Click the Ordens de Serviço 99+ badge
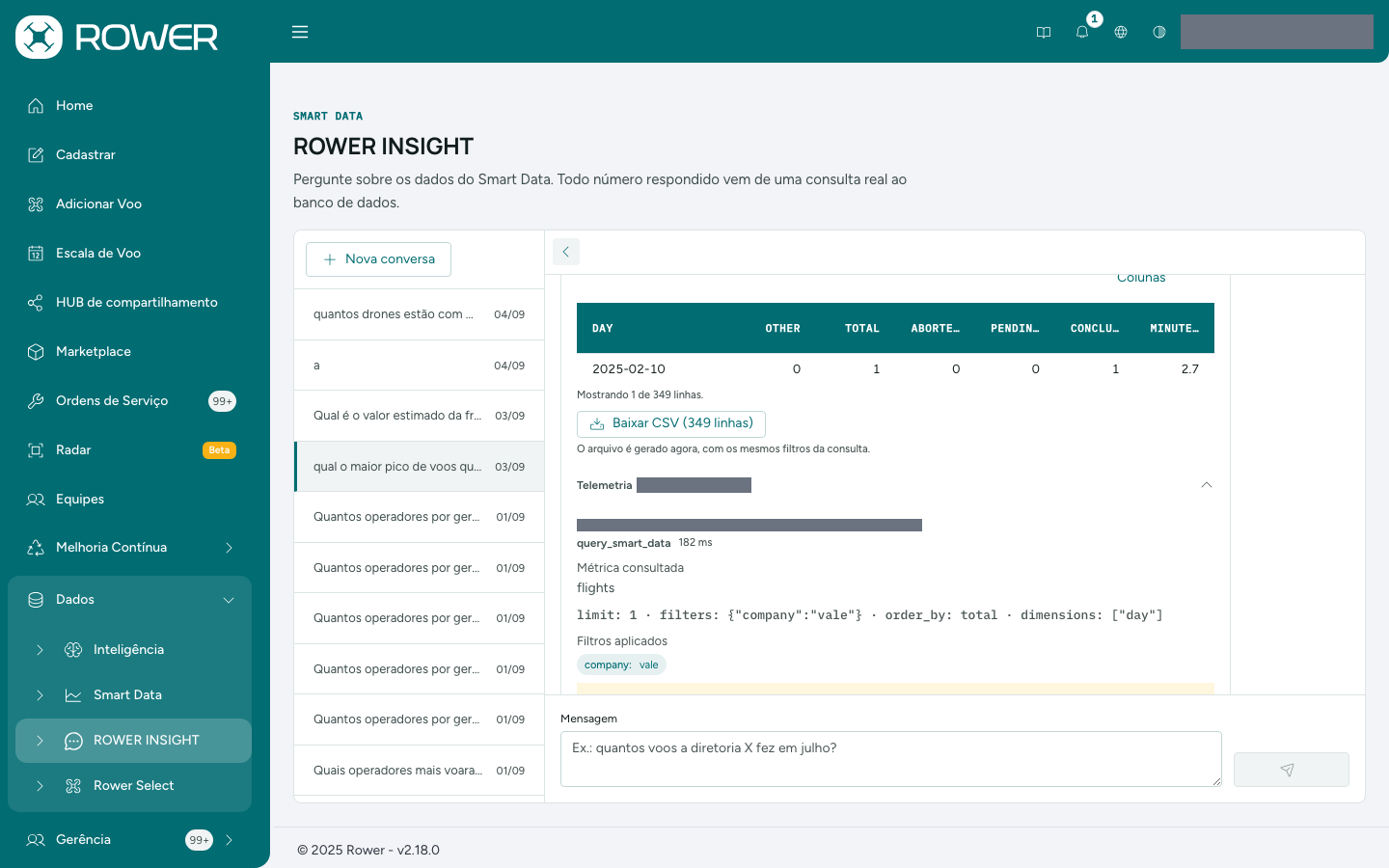The width and height of the screenshot is (1389, 868). 222,401
